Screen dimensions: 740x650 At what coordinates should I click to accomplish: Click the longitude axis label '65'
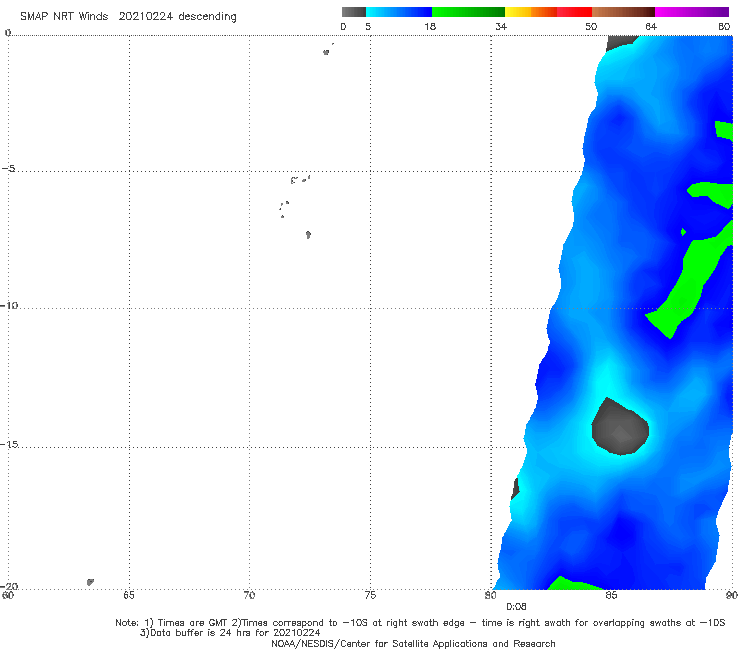coord(129,595)
